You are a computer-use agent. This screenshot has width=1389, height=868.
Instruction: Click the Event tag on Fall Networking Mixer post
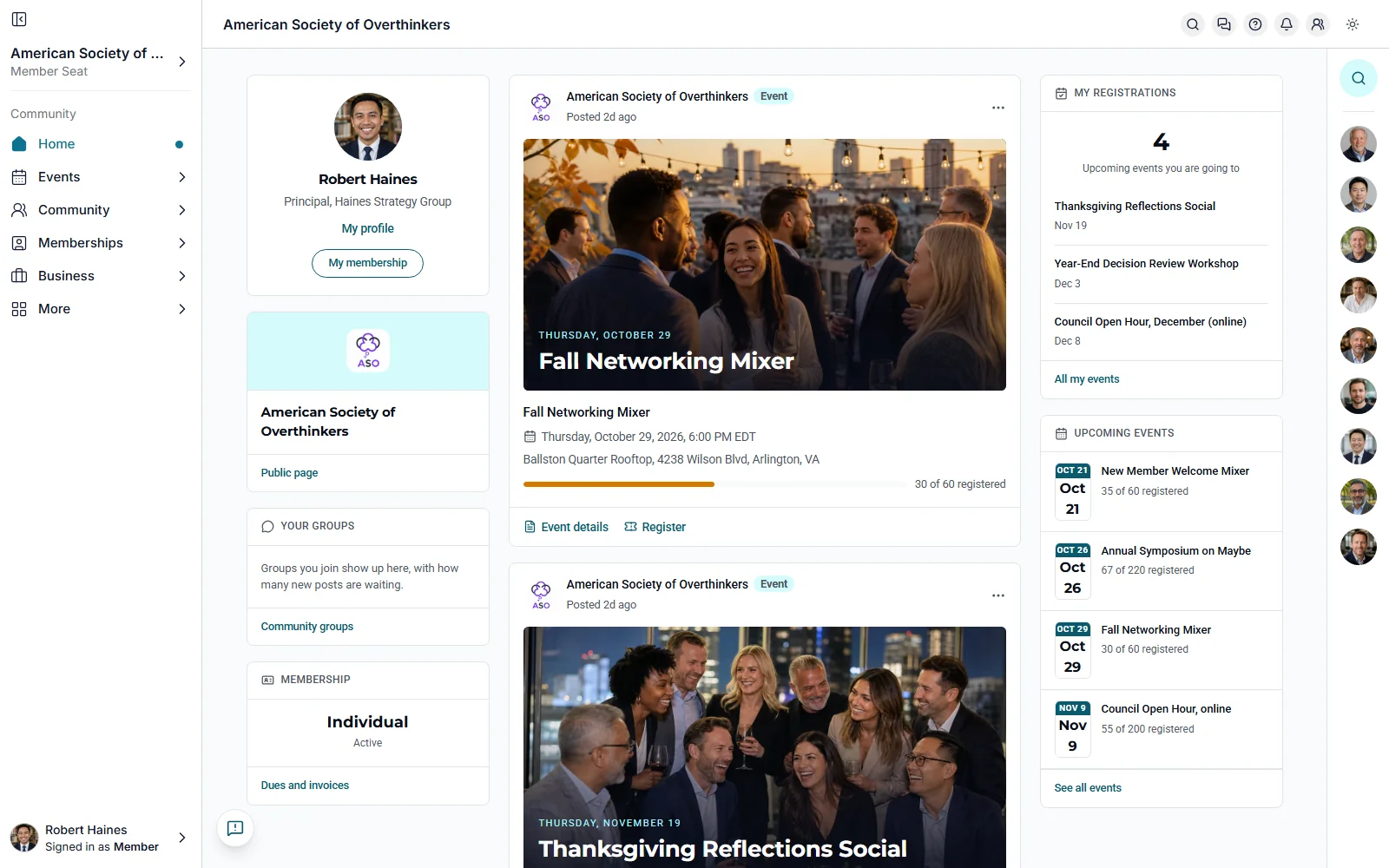773,96
